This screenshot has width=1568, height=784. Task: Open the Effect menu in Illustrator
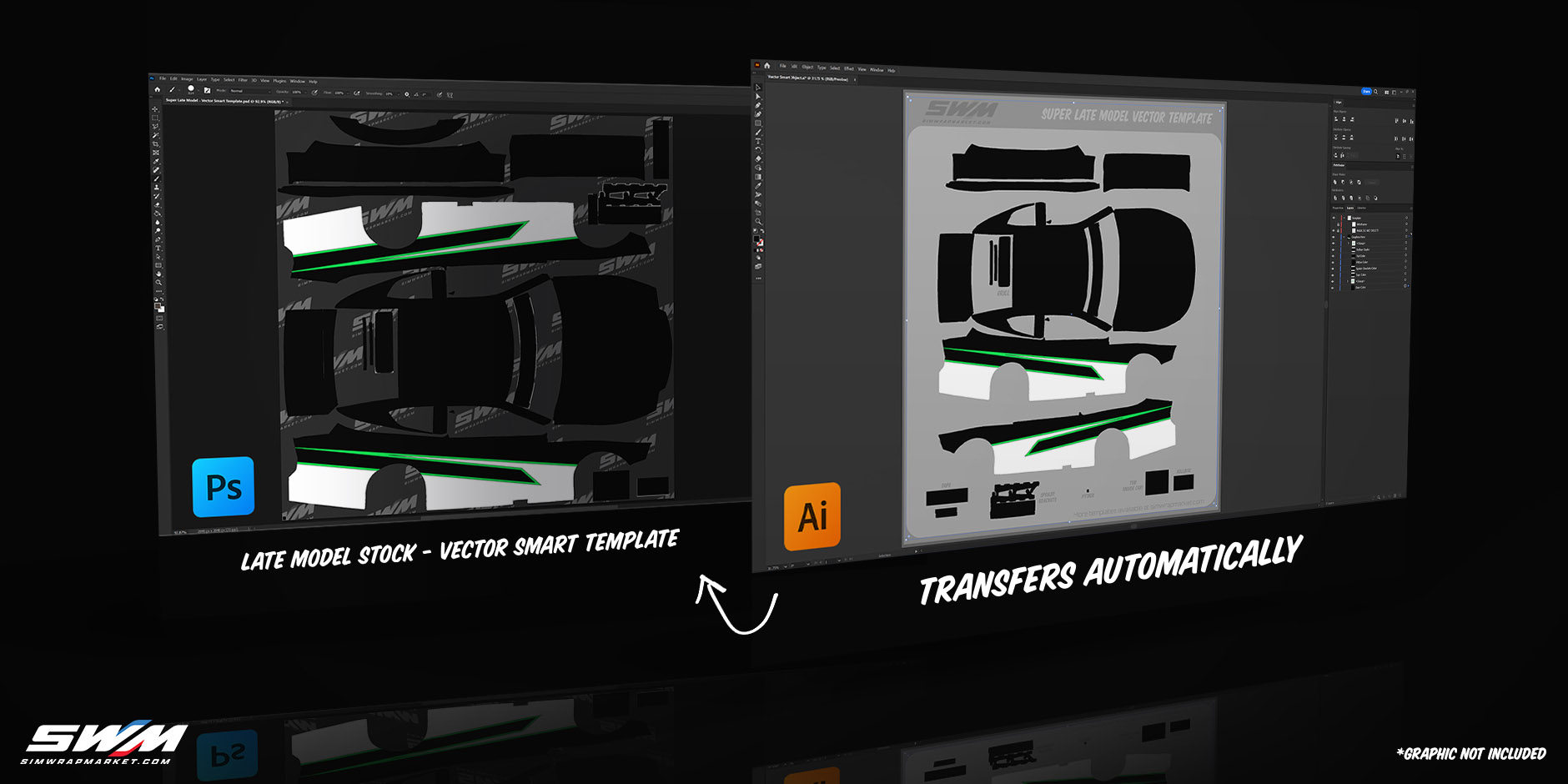coord(849,68)
